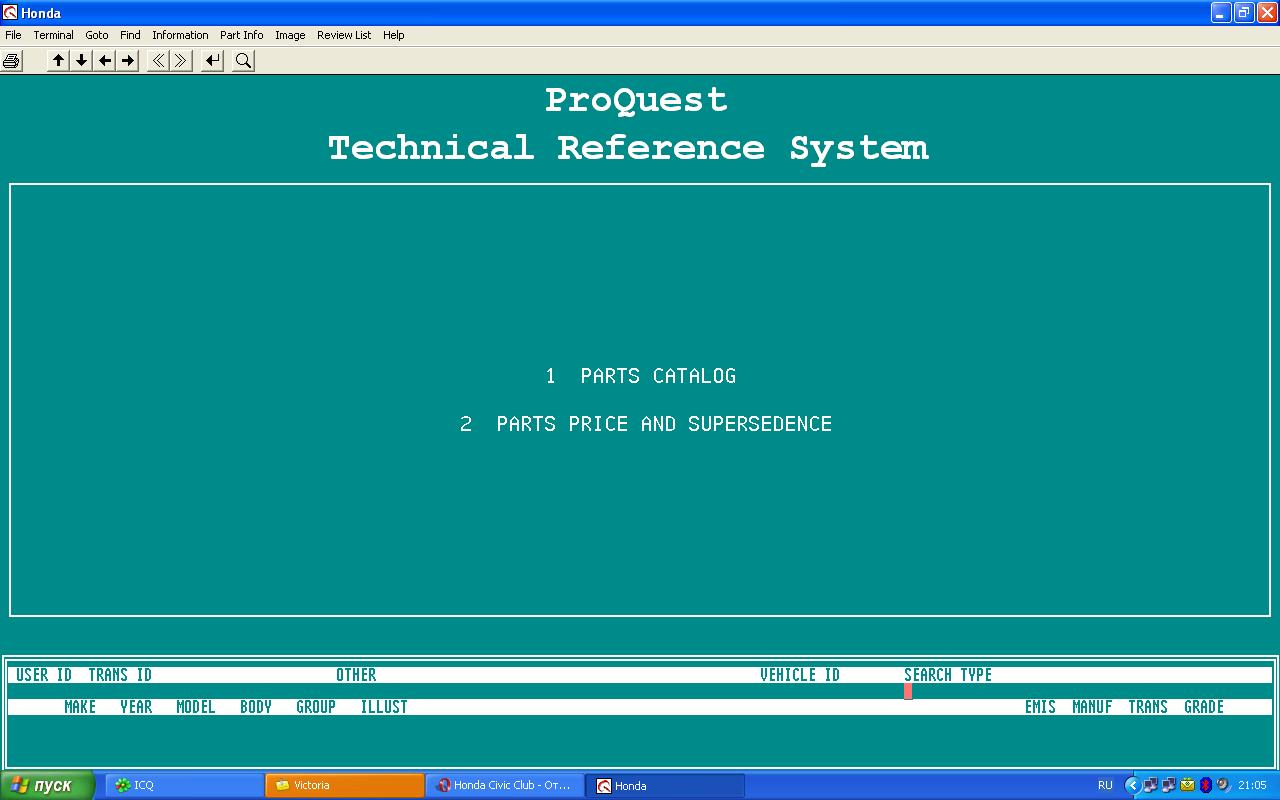Click the RU language indicator

1105,785
